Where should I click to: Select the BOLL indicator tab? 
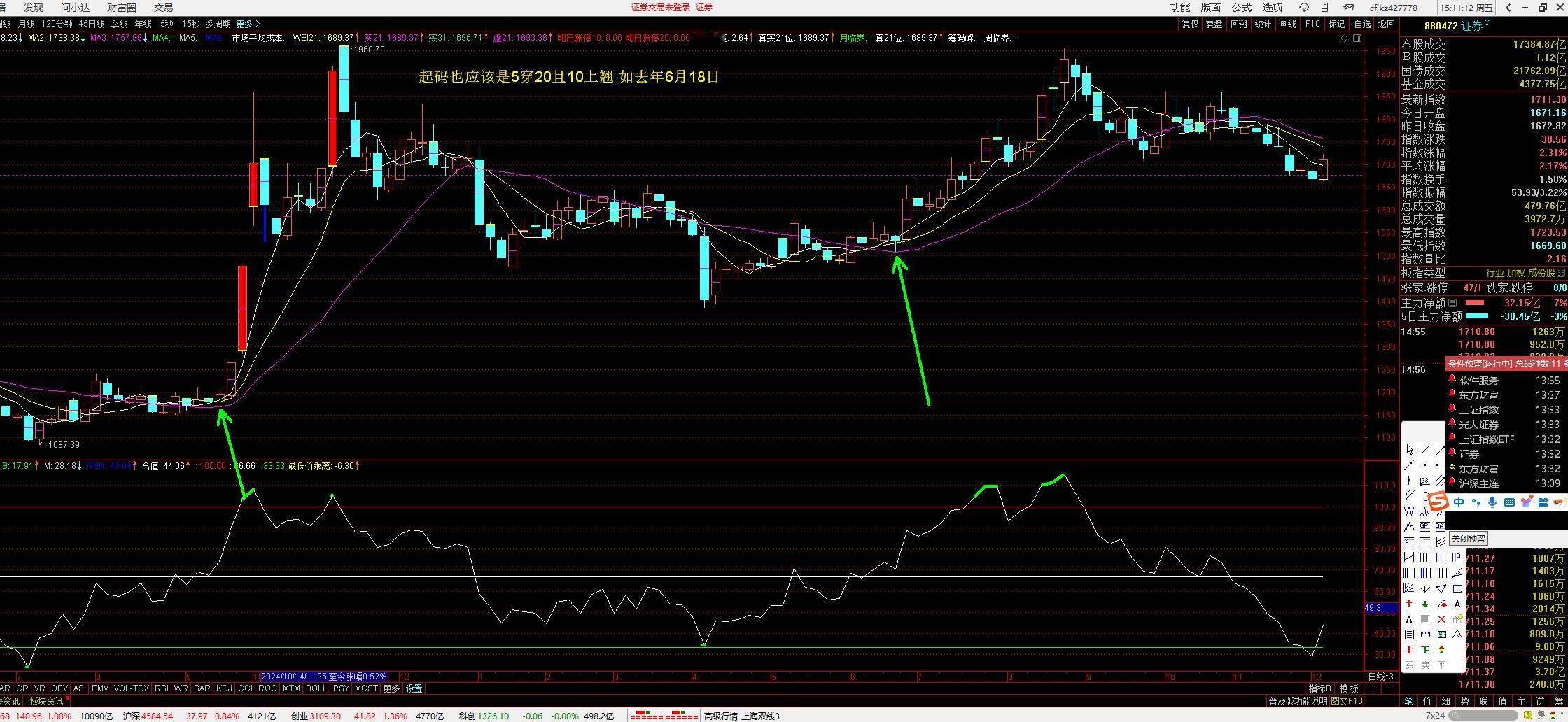point(316,688)
